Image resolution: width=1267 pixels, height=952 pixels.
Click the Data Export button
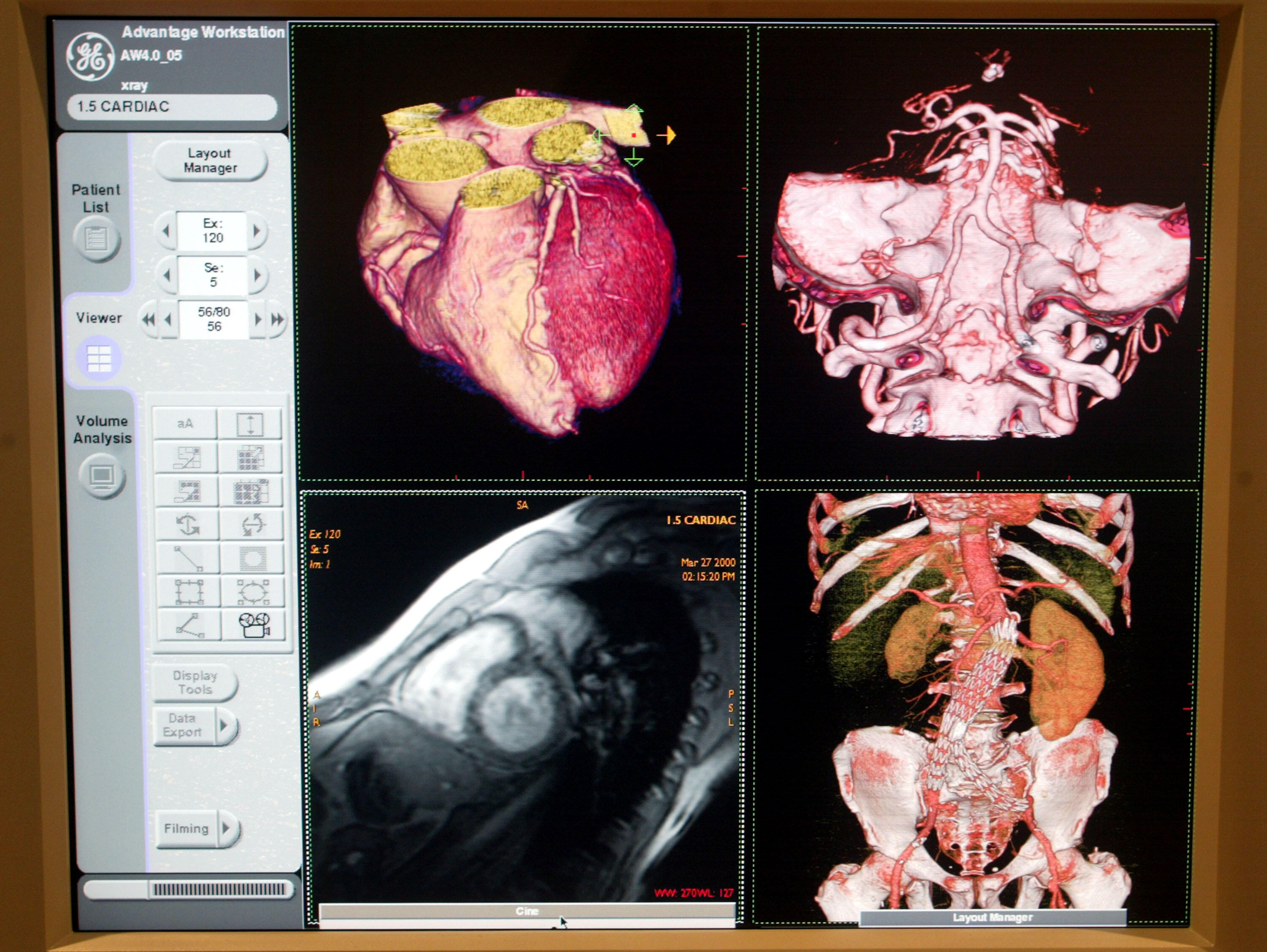(183, 726)
